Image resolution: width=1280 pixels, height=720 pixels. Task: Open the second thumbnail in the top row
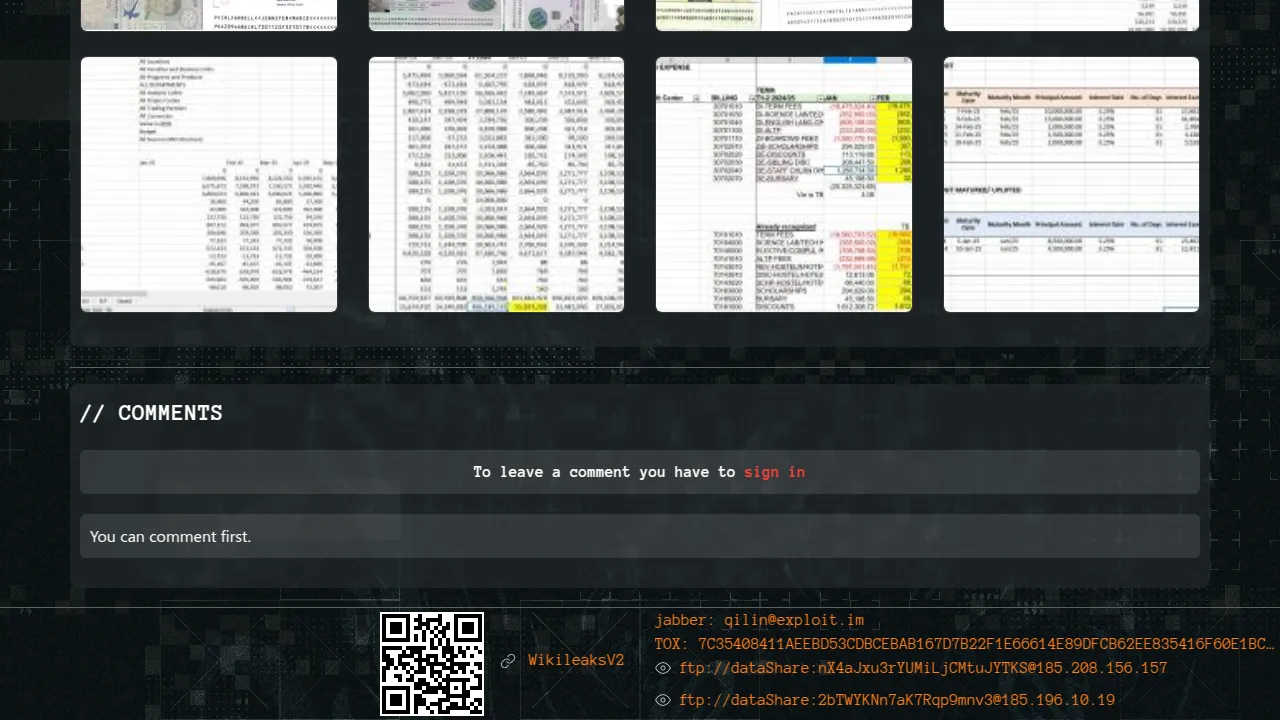click(x=496, y=14)
